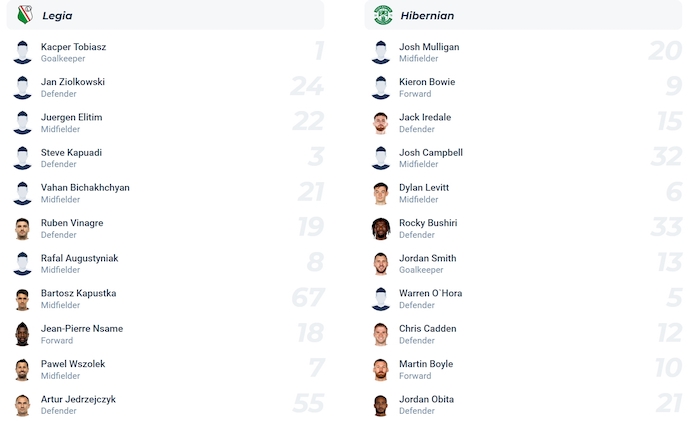Open Dylan Levitt's player page

[424, 188]
